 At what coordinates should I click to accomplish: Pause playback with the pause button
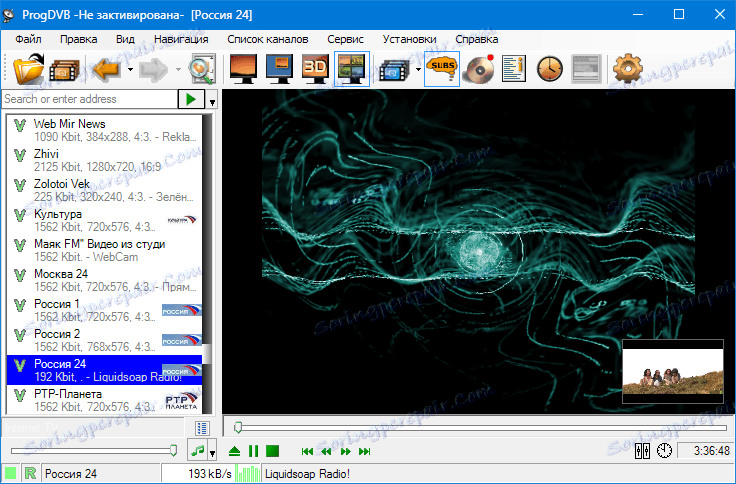(x=253, y=452)
